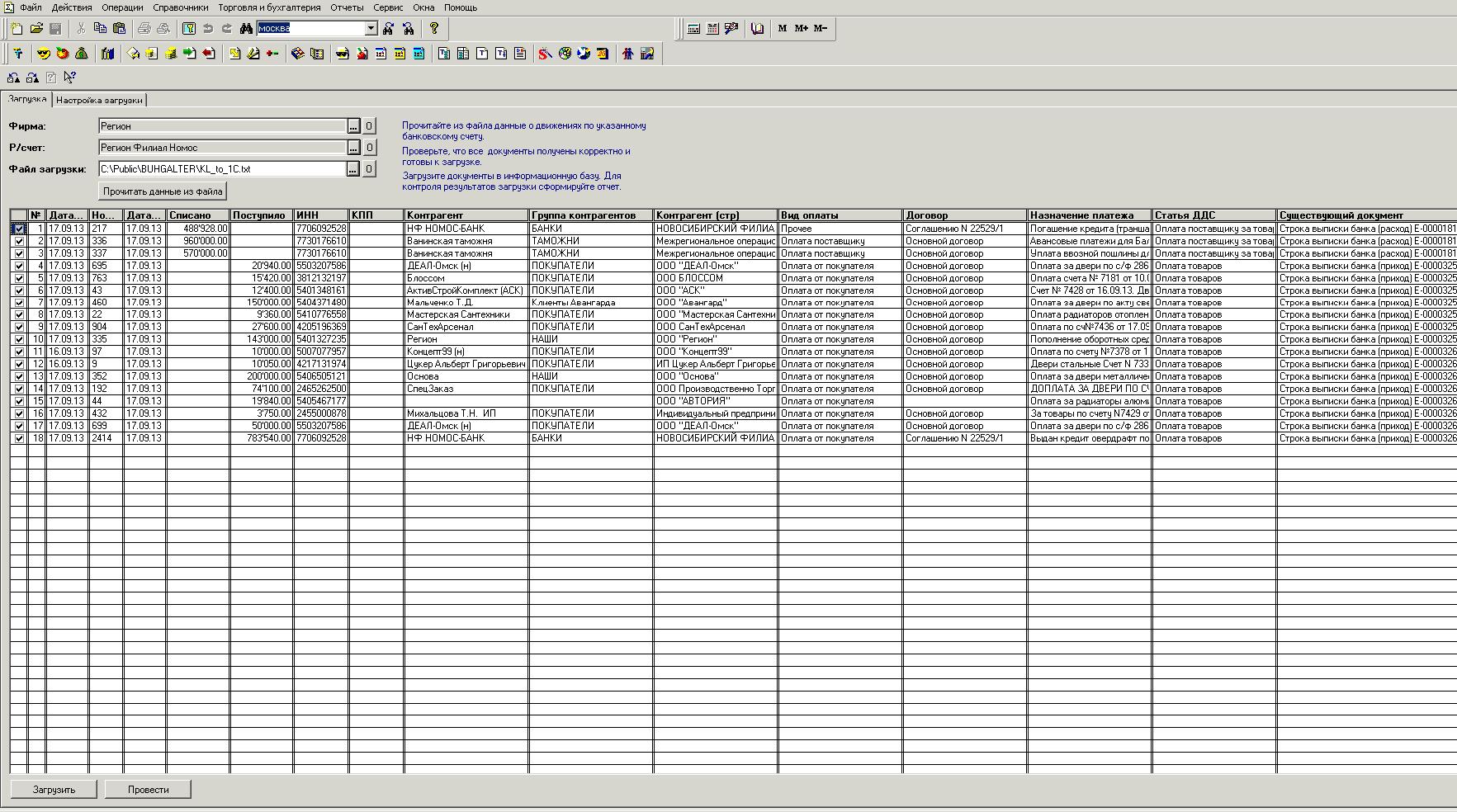
Task: Open the Отчеты menu
Action: (347, 7)
